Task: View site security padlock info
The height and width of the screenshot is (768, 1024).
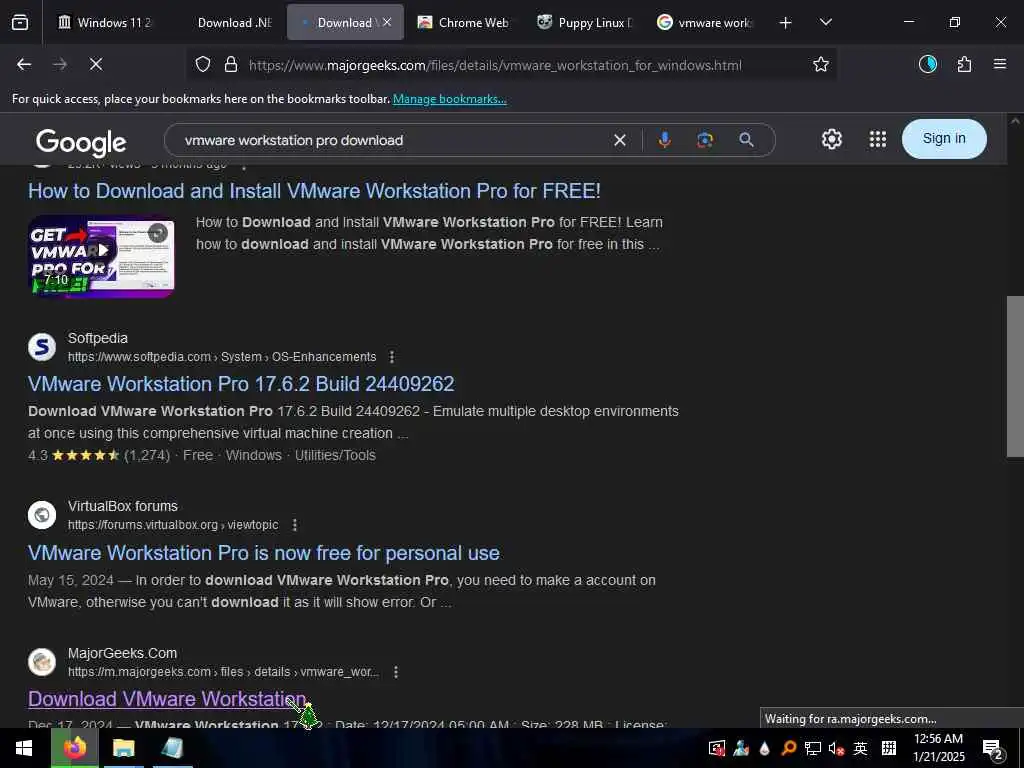Action: (x=231, y=65)
